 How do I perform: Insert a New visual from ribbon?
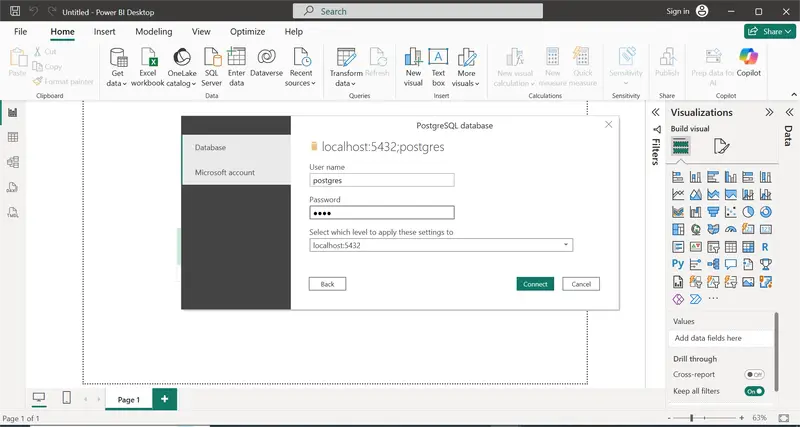click(413, 67)
